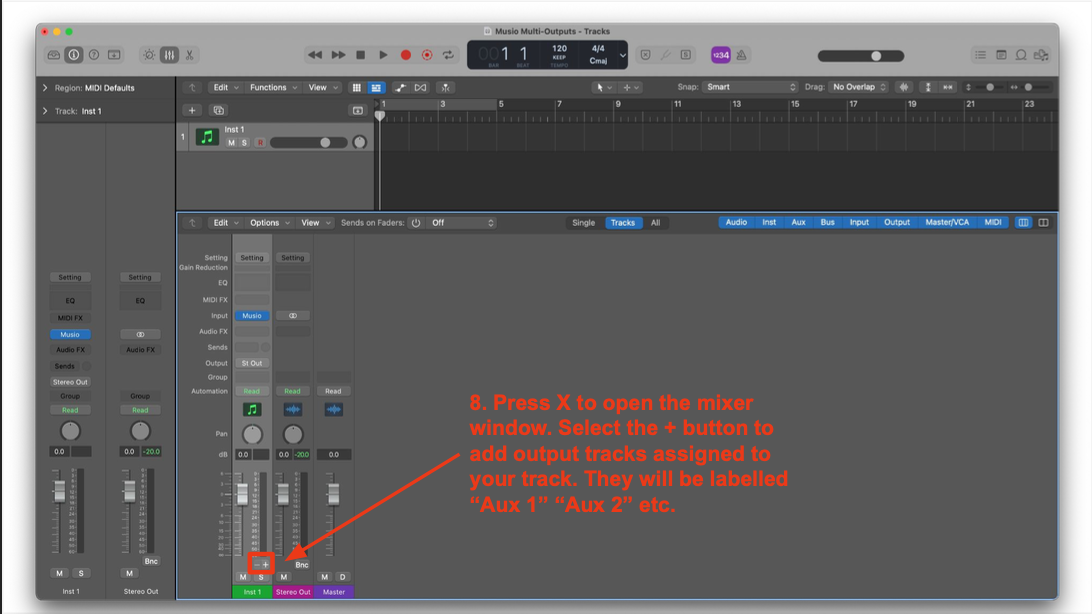The width and height of the screenshot is (1092, 614).
Task: Click the Mixer button in control bar
Action: 169,55
